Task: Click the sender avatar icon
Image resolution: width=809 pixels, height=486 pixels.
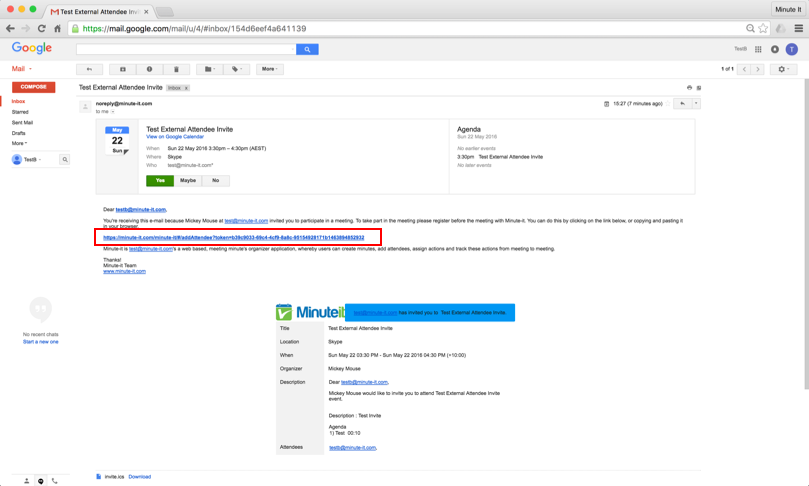Action: point(85,107)
